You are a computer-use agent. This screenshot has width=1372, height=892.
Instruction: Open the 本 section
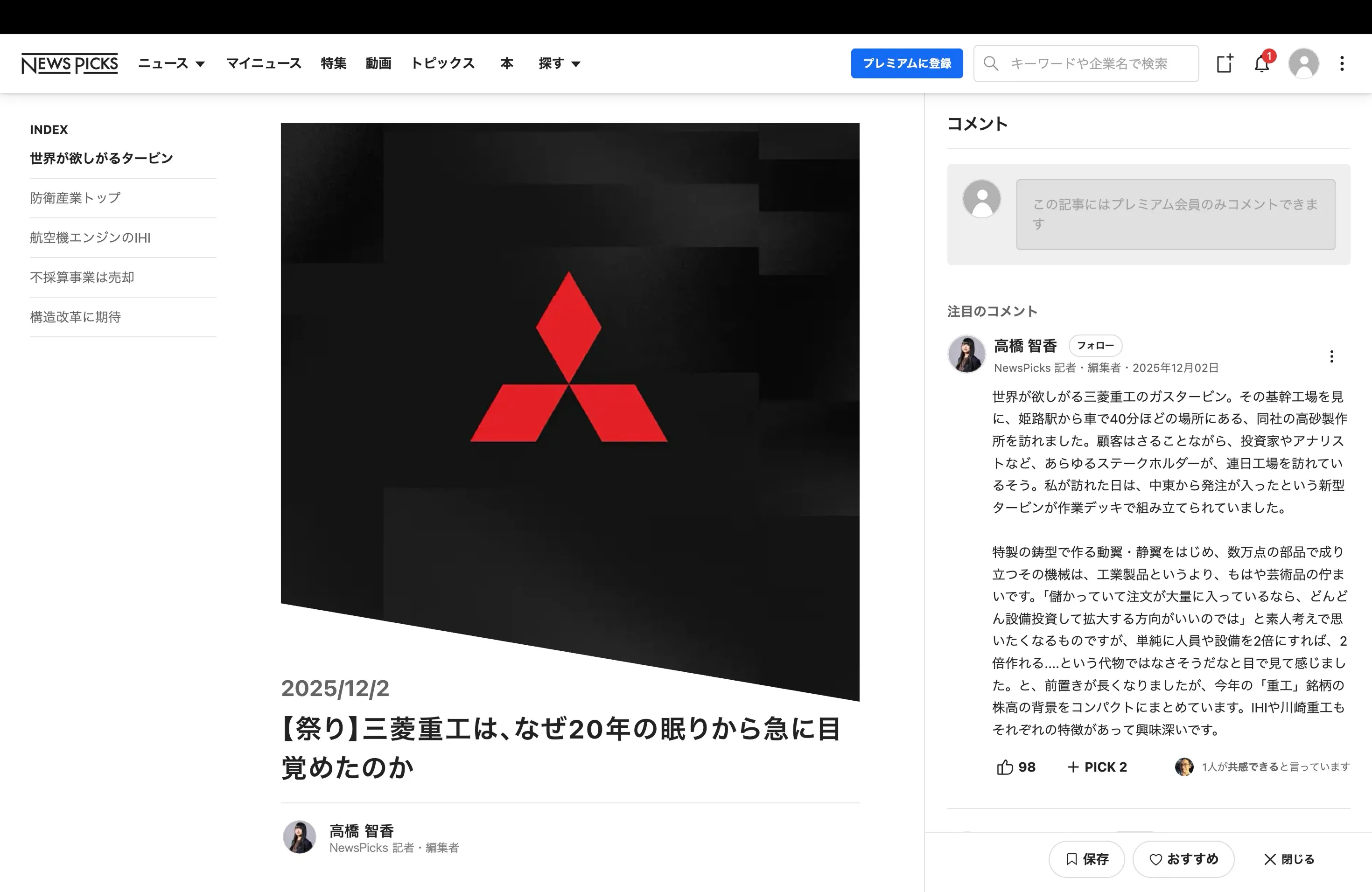pos(507,63)
